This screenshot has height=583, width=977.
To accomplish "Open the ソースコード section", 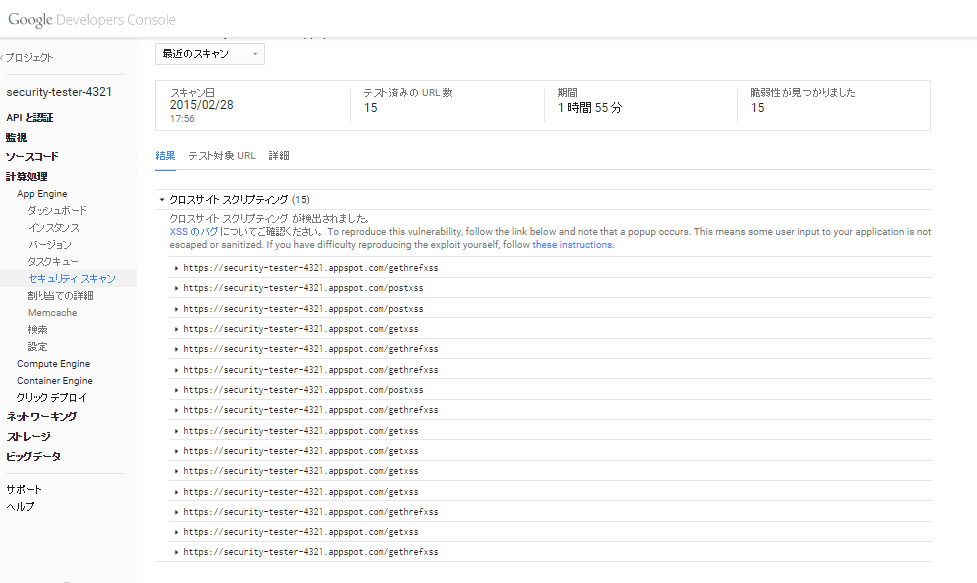I will (x=32, y=157).
